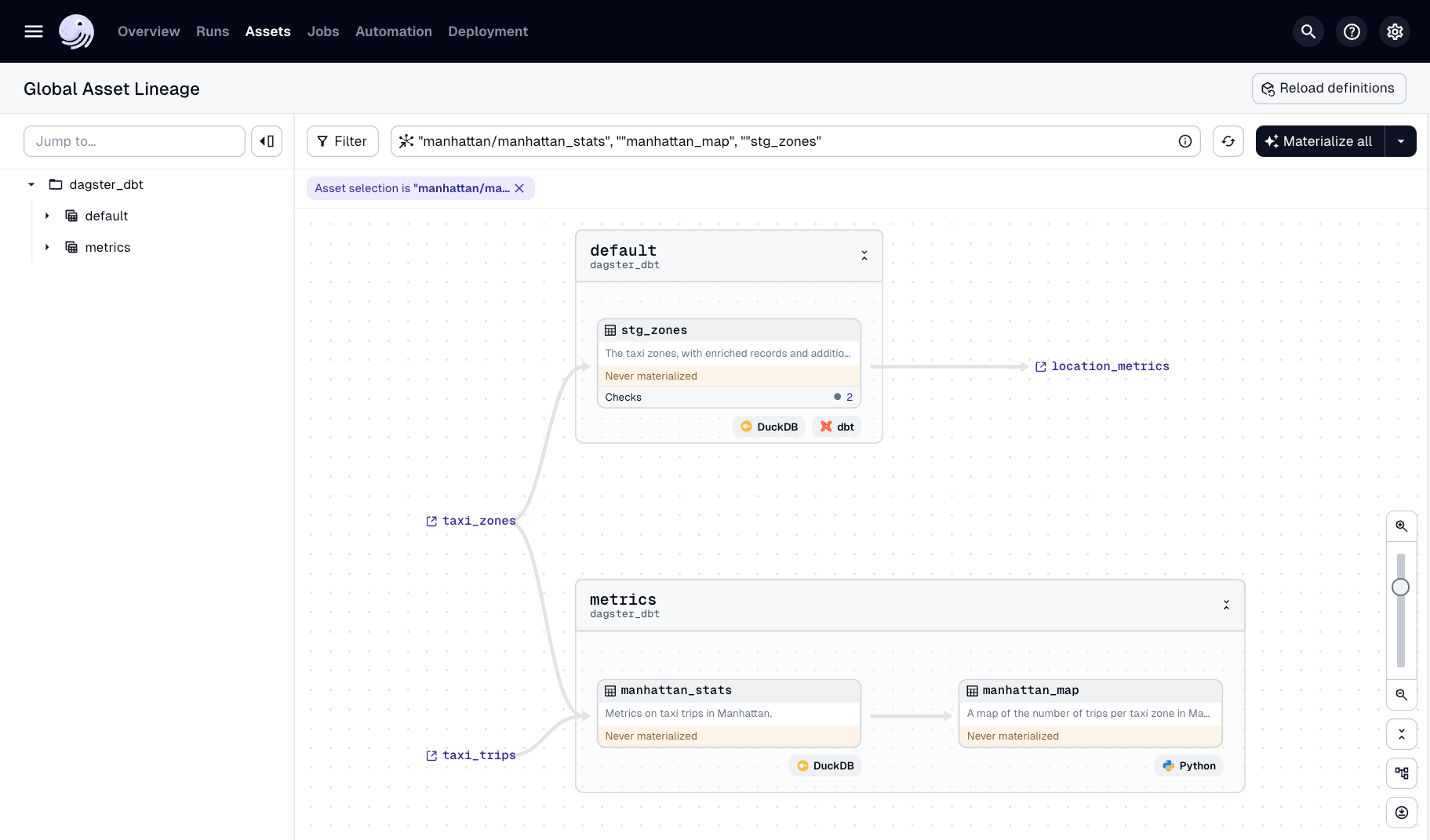The image size is (1430, 840).
Task: Zoom in on the lineage graph
Action: 1401,526
